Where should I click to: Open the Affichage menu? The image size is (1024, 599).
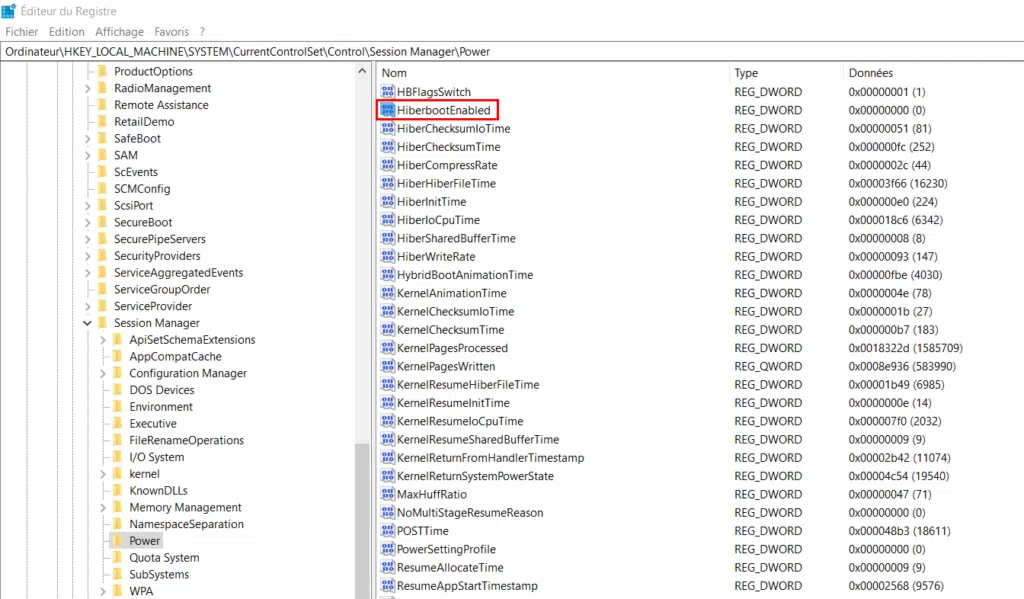click(120, 31)
